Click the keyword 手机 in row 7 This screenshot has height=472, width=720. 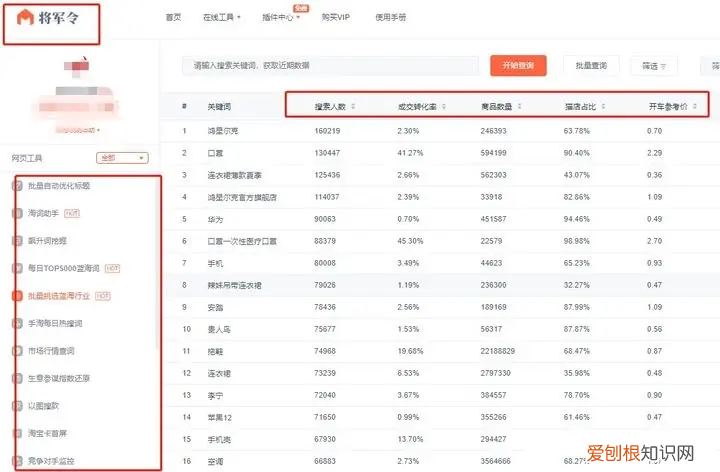[215, 263]
